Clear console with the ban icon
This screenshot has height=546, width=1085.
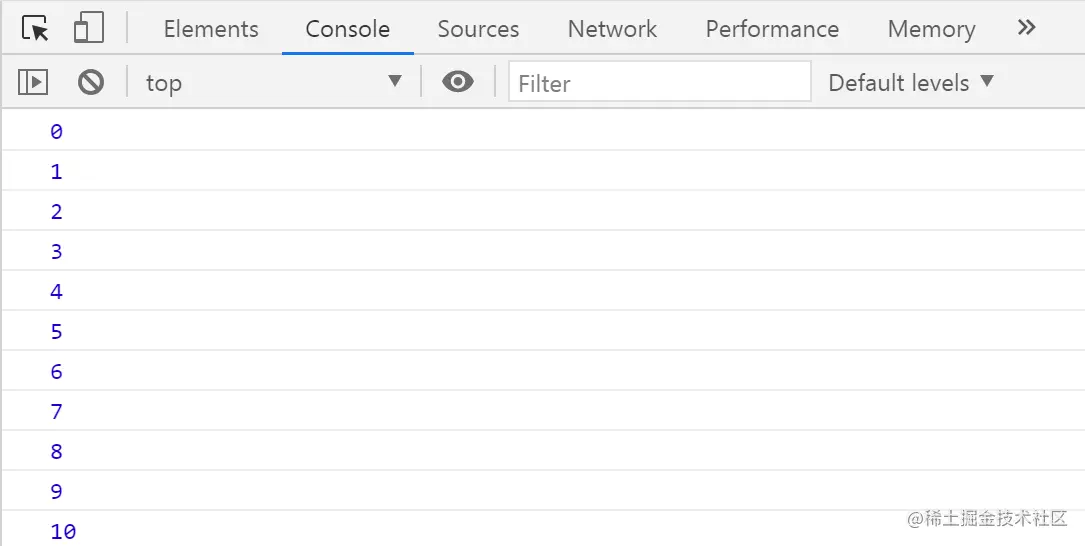coord(91,82)
